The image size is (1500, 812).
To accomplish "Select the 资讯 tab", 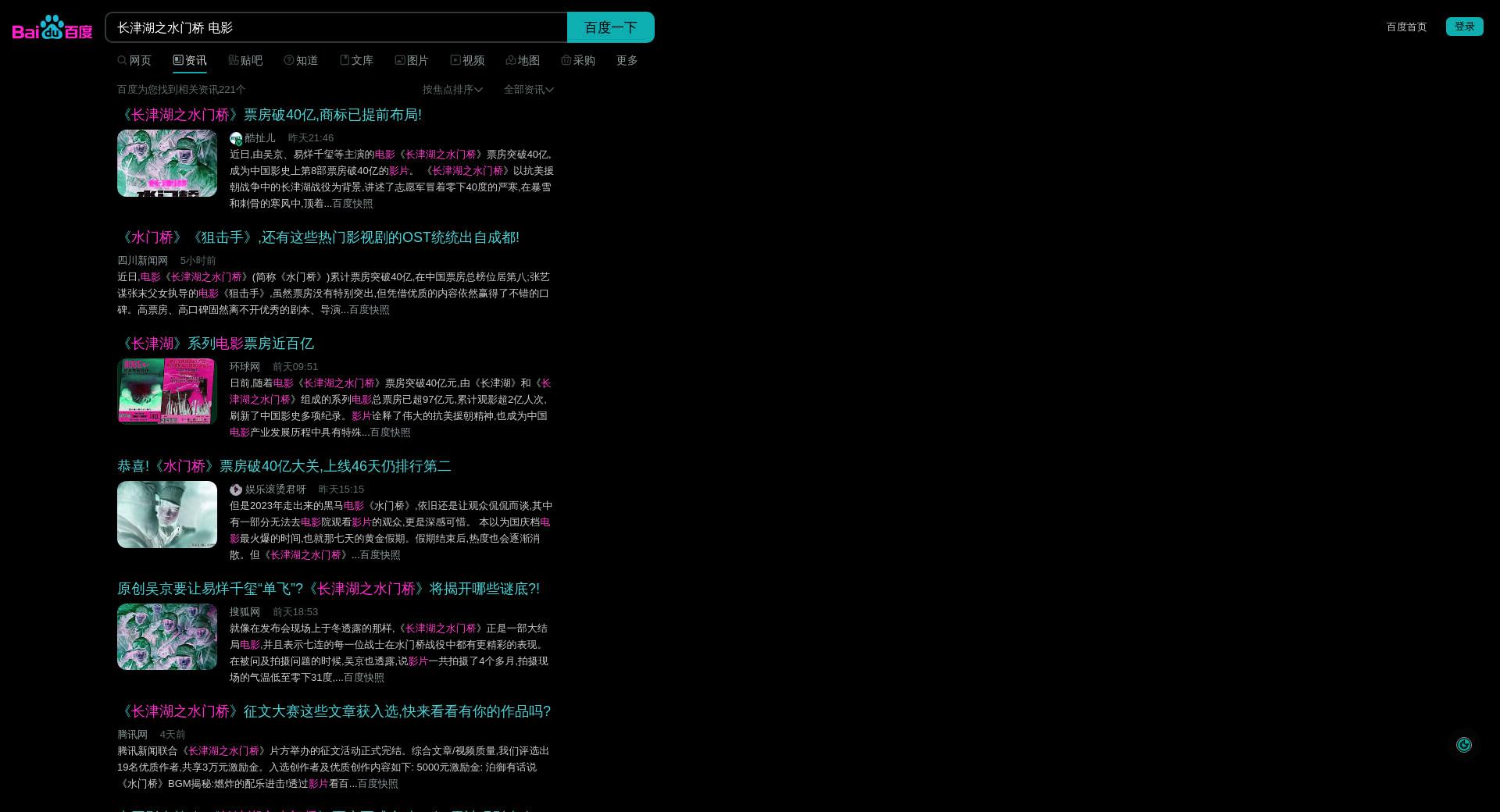I will point(190,60).
